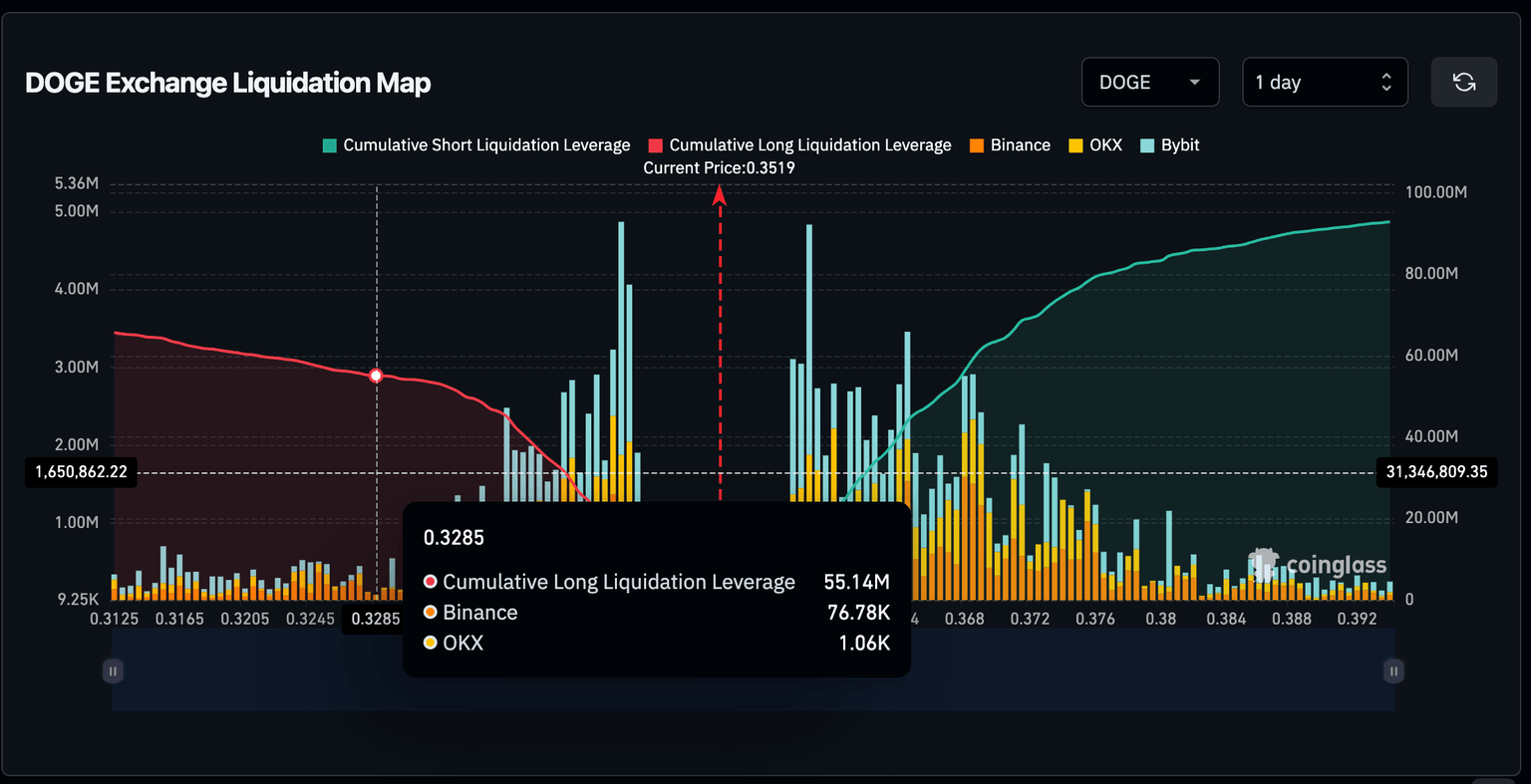Click the 0.368 x-axis price label
Image resolution: width=1531 pixels, height=784 pixels.
point(964,619)
